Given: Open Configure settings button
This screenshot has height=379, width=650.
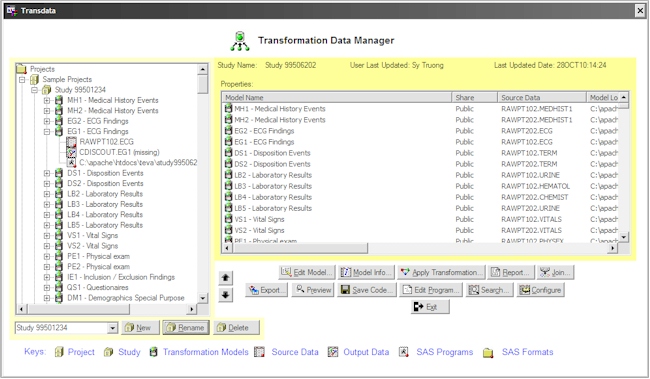Looking at the screenshot, I should (x=540, y=290).
